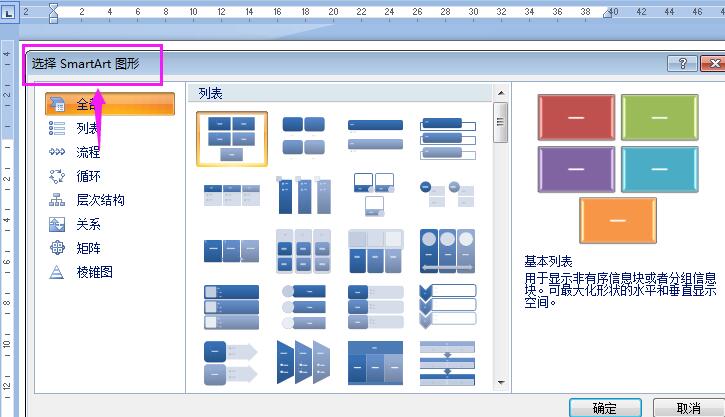Pick the 关系 relationship icon

pos(57,224)
